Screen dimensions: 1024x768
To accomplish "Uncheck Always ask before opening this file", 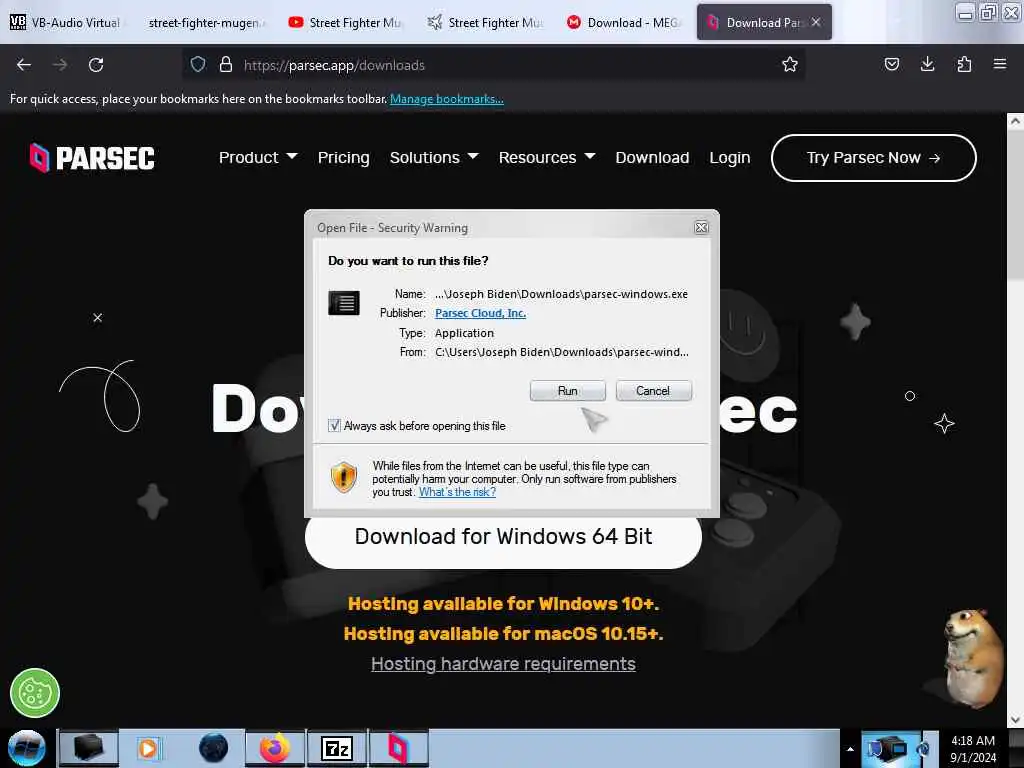I will (x=334, y=426).
